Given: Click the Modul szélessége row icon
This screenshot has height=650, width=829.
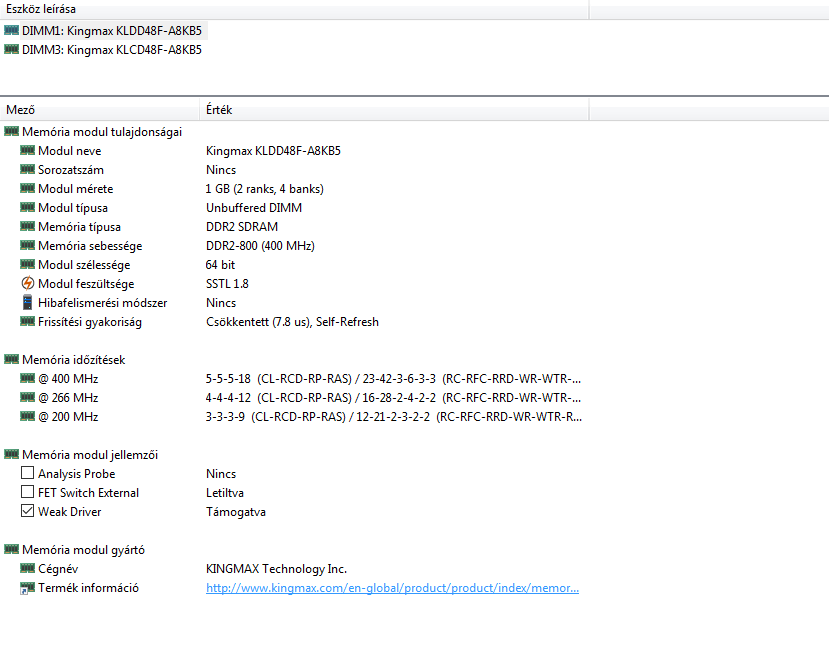Looking at the screenshot, I should 27,264.
